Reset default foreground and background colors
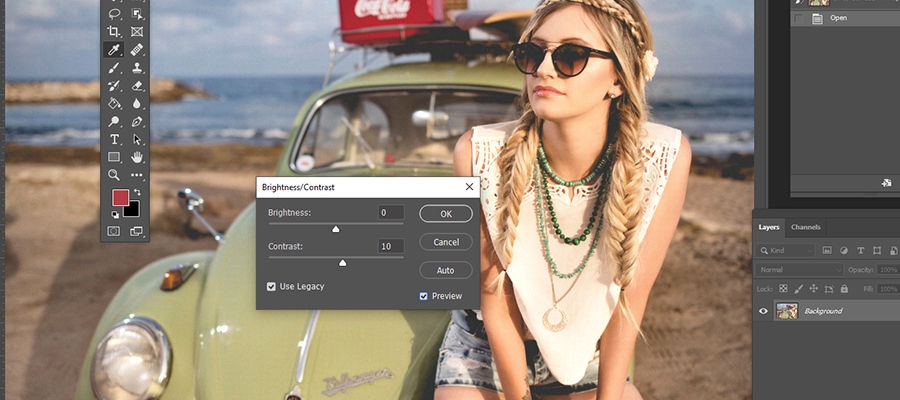The height and width of the screenshot is (400, 900). point(115,215)
